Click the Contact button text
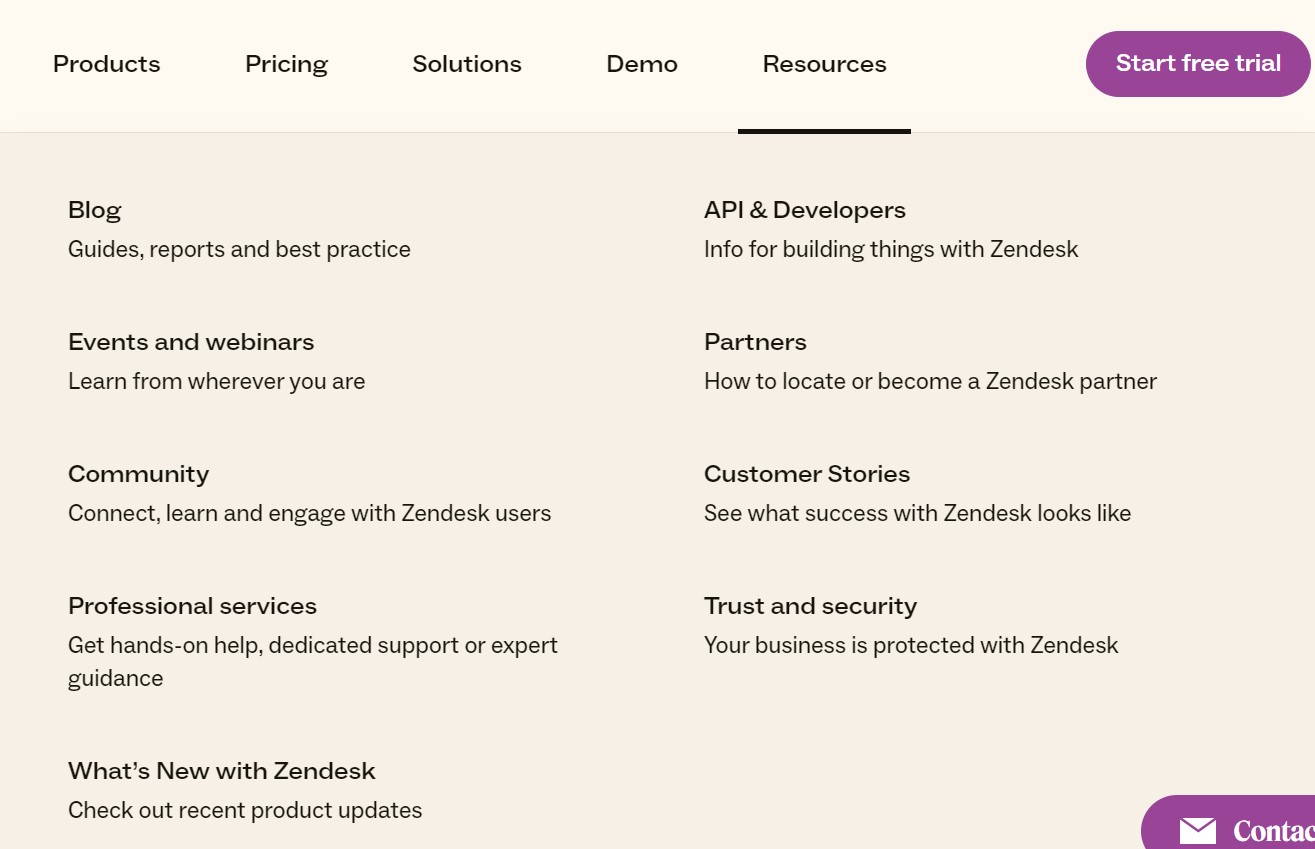This screenshot has width=1315, height=849. coord(1272,831)
